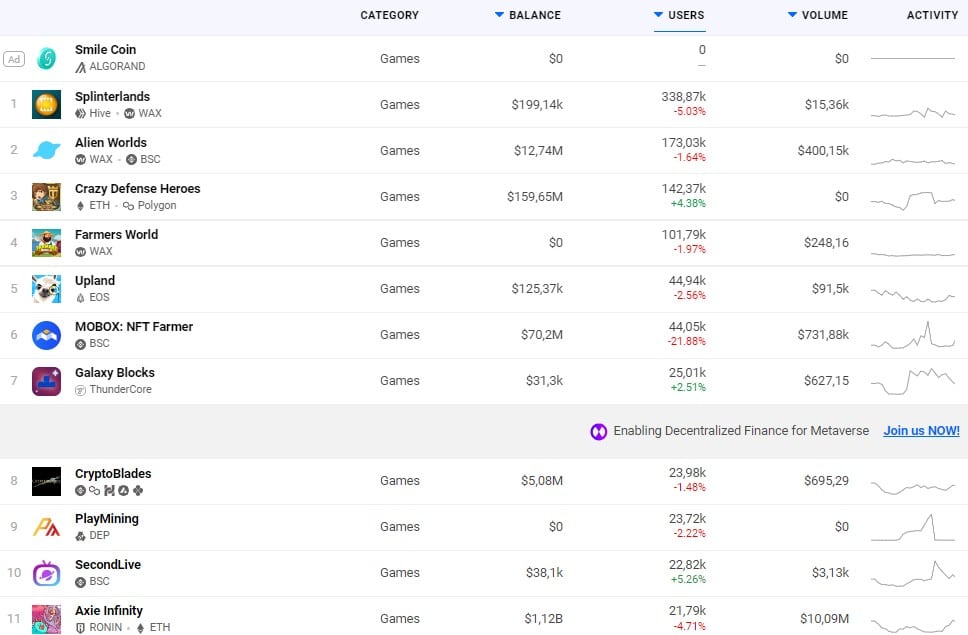Viewport: 968px width, 635px height.
Task: Click the Hive chain icon under Splinterlands
Action: click(x=80, y=114)
